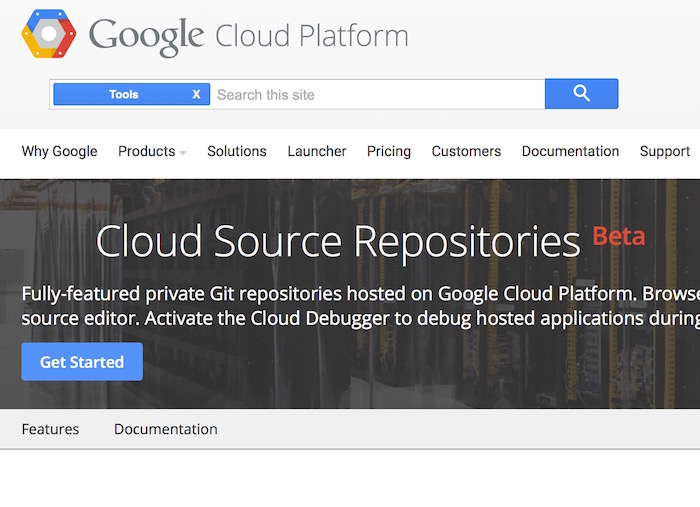This screenshot has height=507, width=700.
Task: Switch to the Features tab
Action: (x=50, y=429)
